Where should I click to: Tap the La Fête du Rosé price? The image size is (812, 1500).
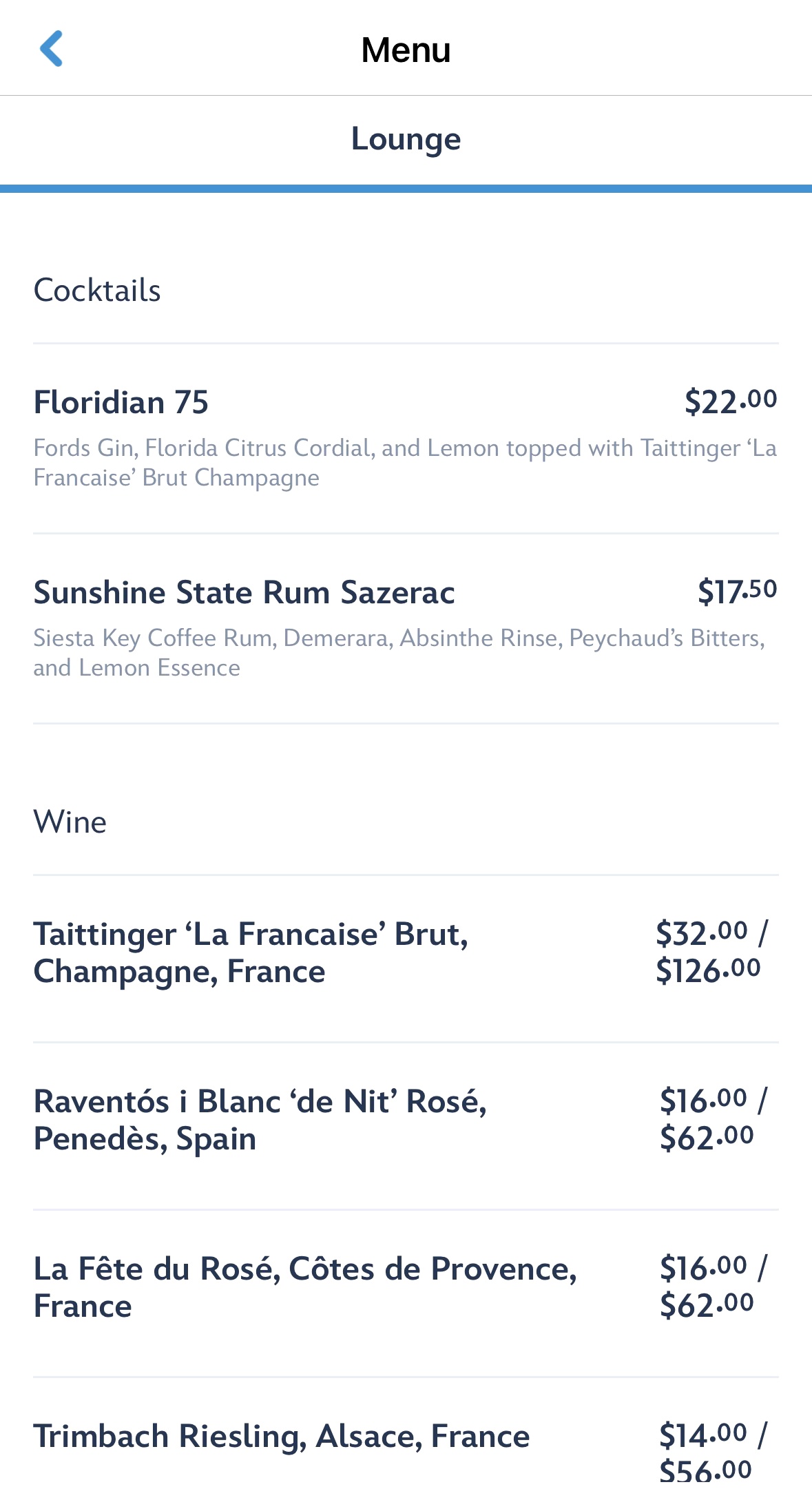713,1286
